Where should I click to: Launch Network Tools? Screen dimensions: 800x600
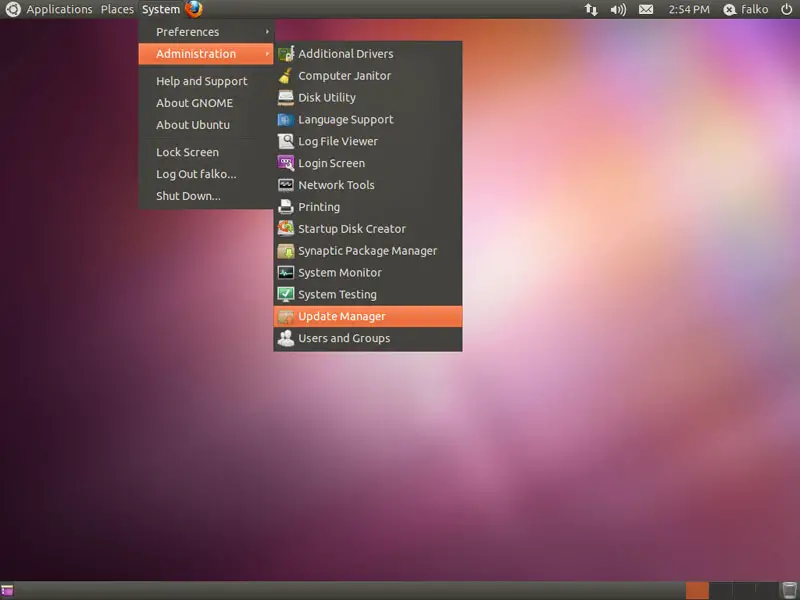pyautogui.click(x=368, y=185)
